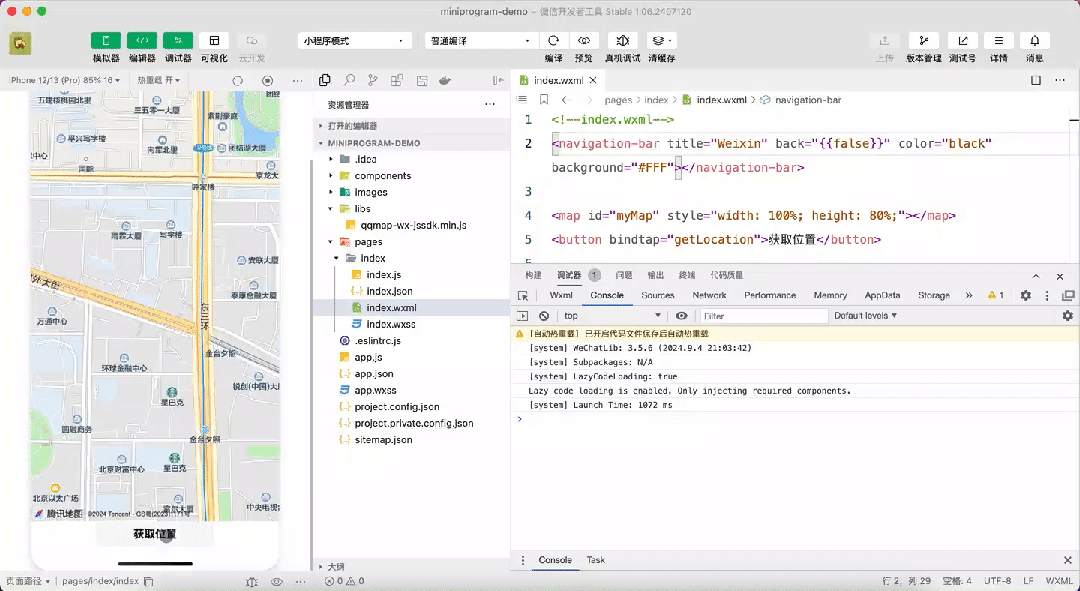Expand the images folder
This screenshot has width=1080, height=591.
(x=411, y=192)
